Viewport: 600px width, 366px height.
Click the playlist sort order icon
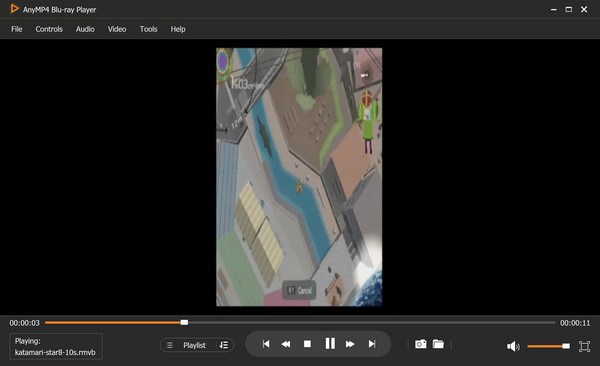(x=223, y=345)
